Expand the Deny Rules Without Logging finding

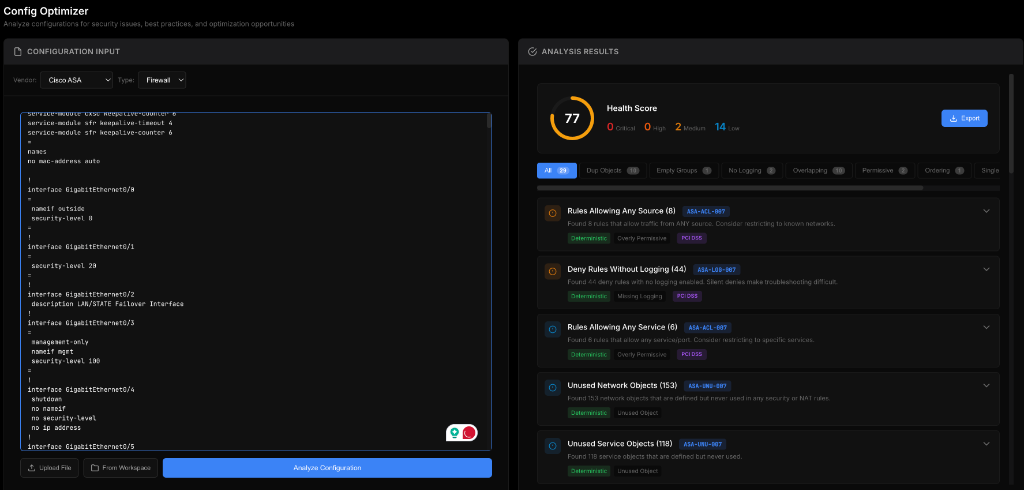[x=986, y=269]
